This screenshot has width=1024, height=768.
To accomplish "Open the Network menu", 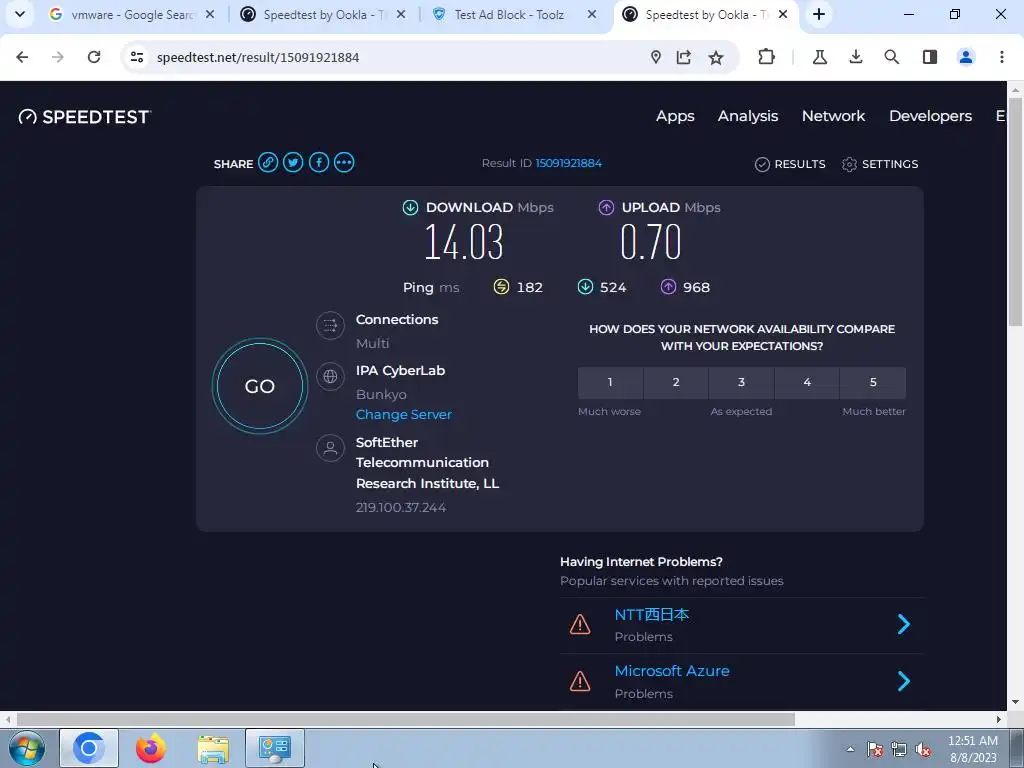I will point(833,116).
